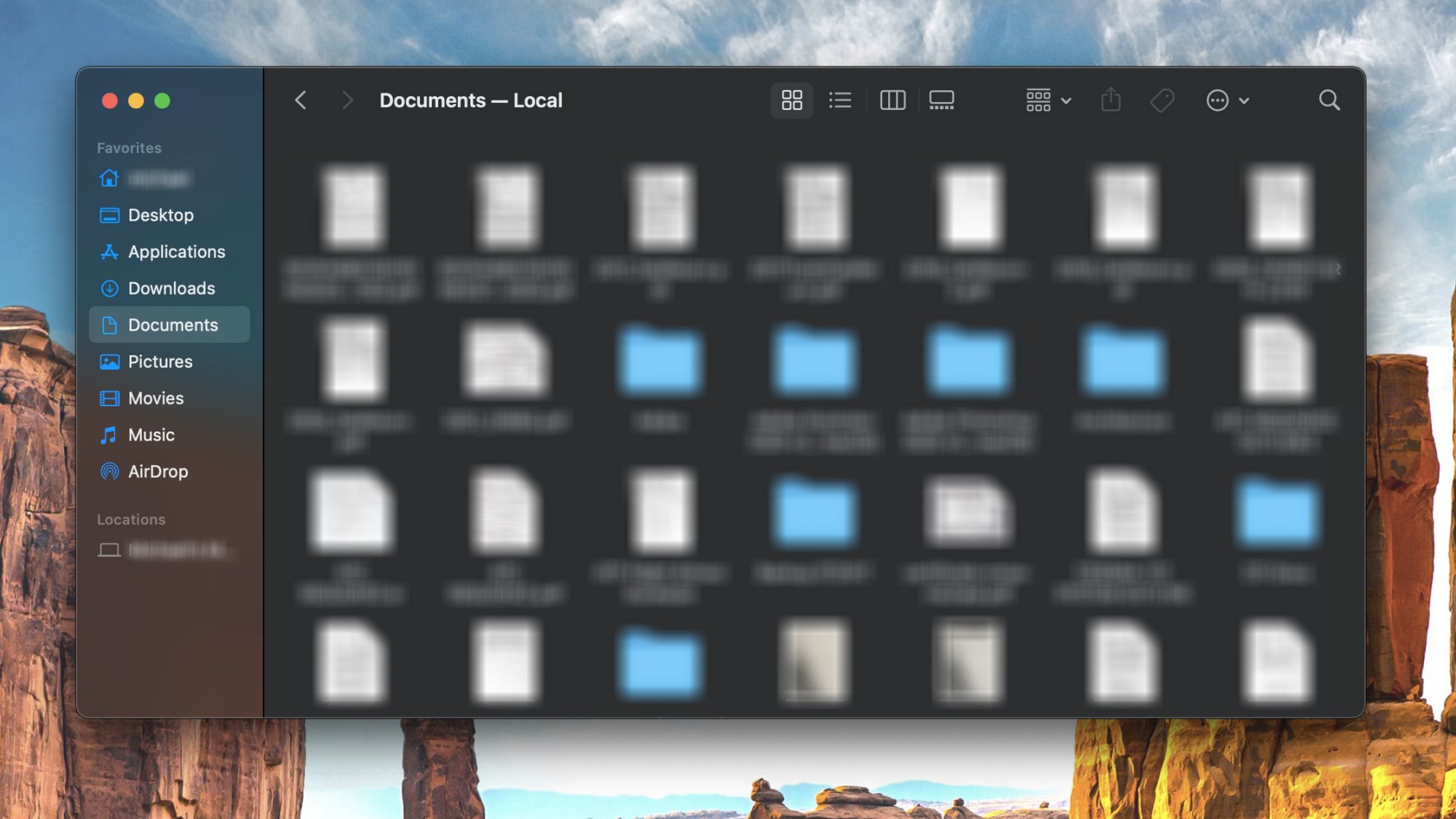This screenshot has width=1456, height=819.
Task: Open Applications in the sidebar
Action: click(176, 252)
